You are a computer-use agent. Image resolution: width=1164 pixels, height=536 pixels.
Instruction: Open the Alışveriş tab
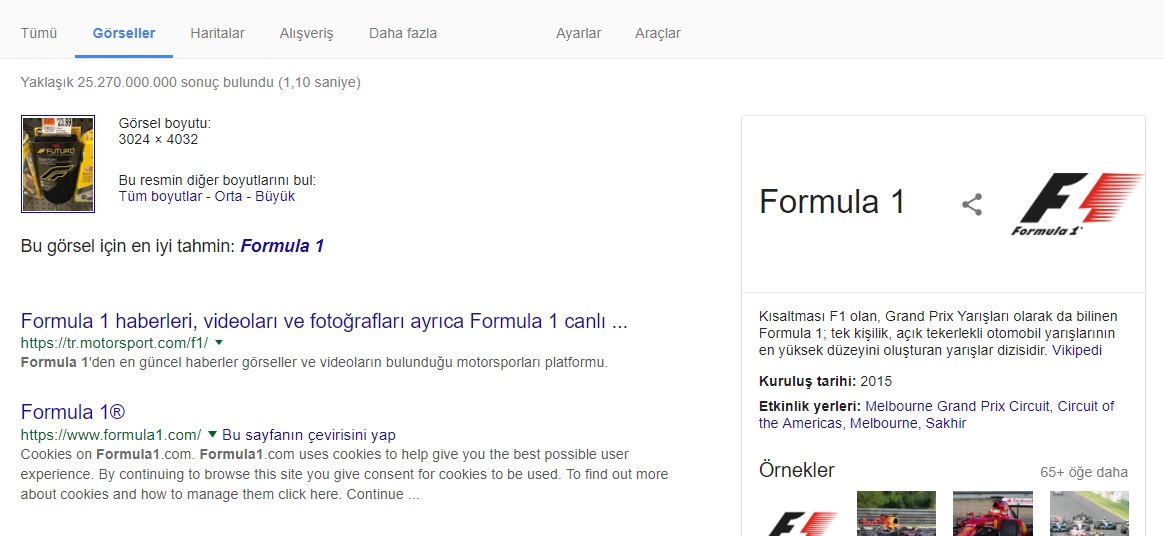point(307,33)
